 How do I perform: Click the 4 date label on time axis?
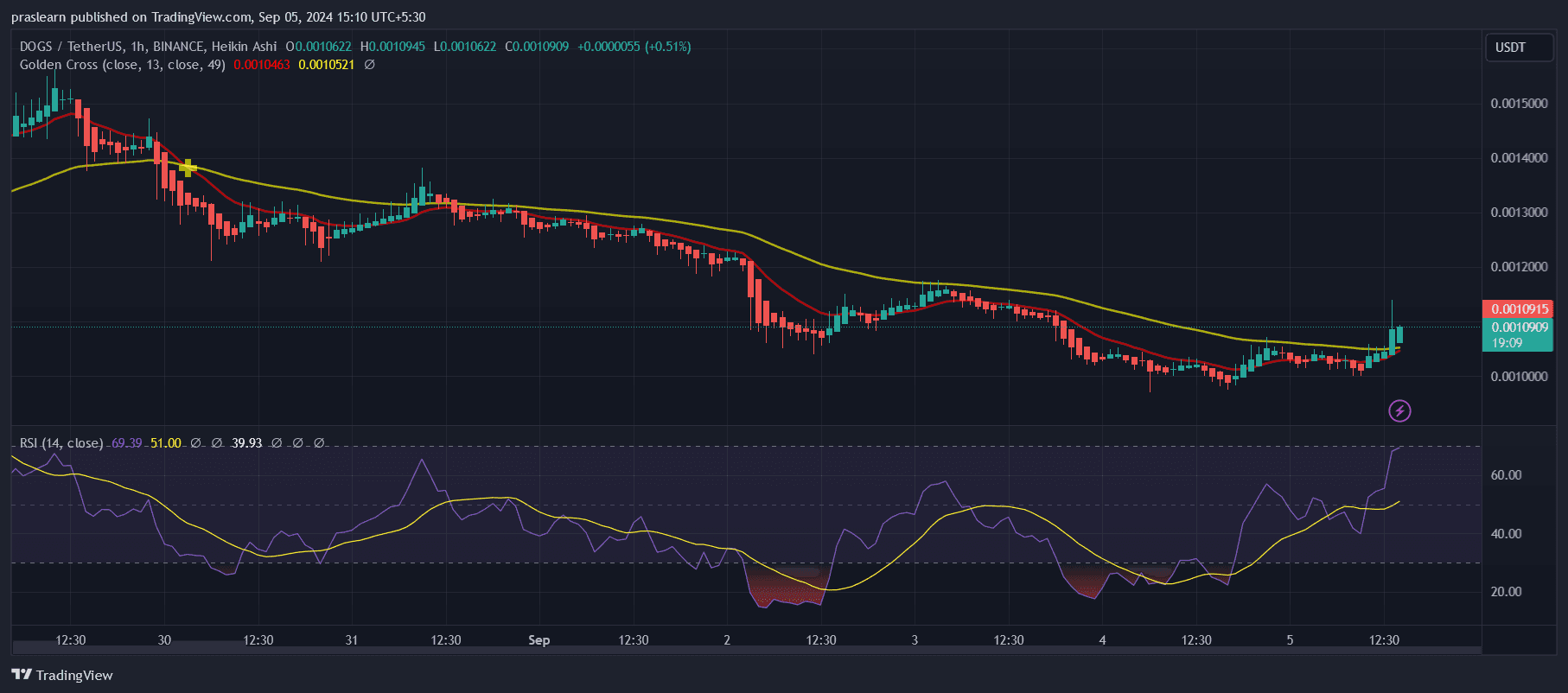1102,640
